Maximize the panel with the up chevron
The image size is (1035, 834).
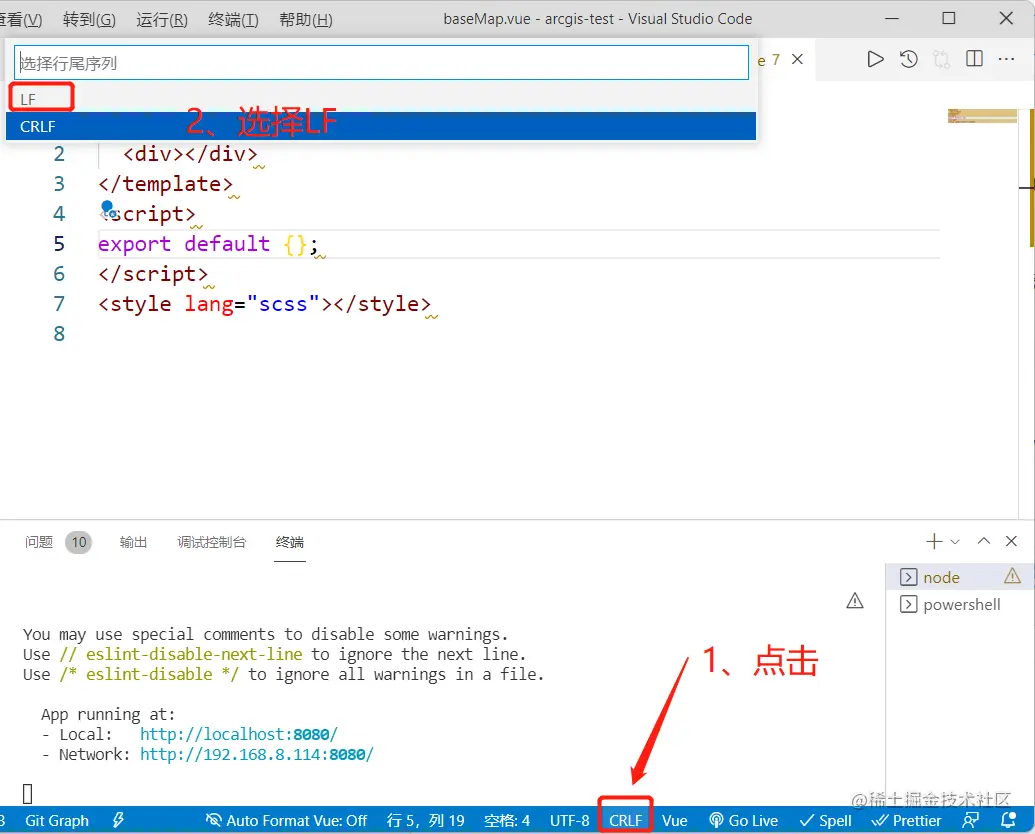pyautogui.click(x=984, y=541)
